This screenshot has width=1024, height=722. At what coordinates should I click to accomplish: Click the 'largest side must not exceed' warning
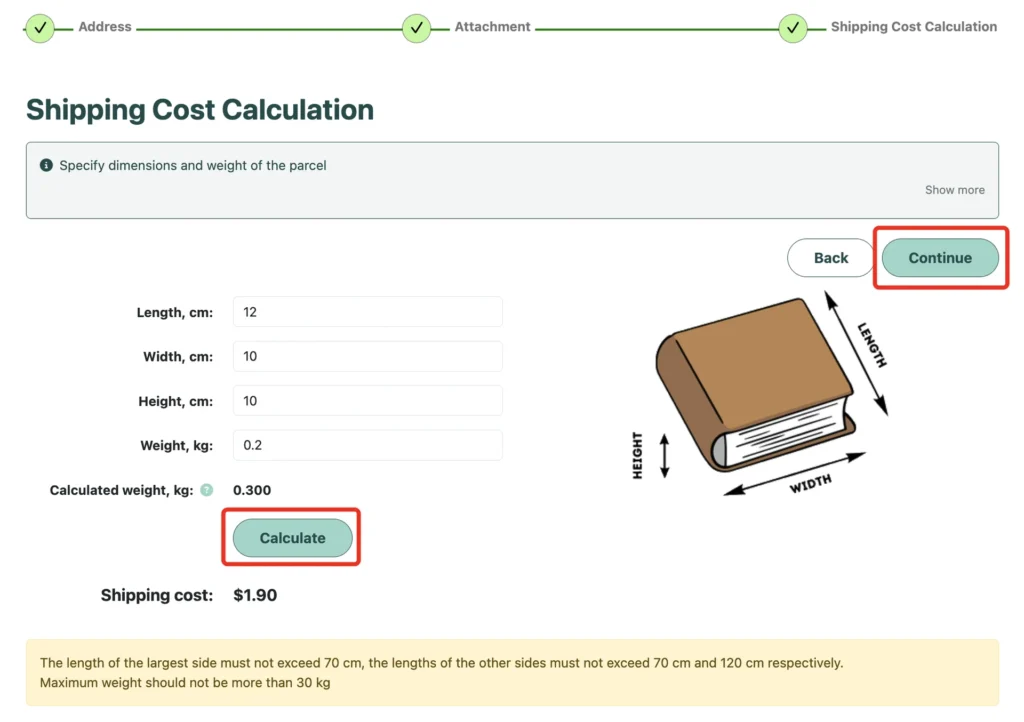pyautogui.click(x=441, y=663)
